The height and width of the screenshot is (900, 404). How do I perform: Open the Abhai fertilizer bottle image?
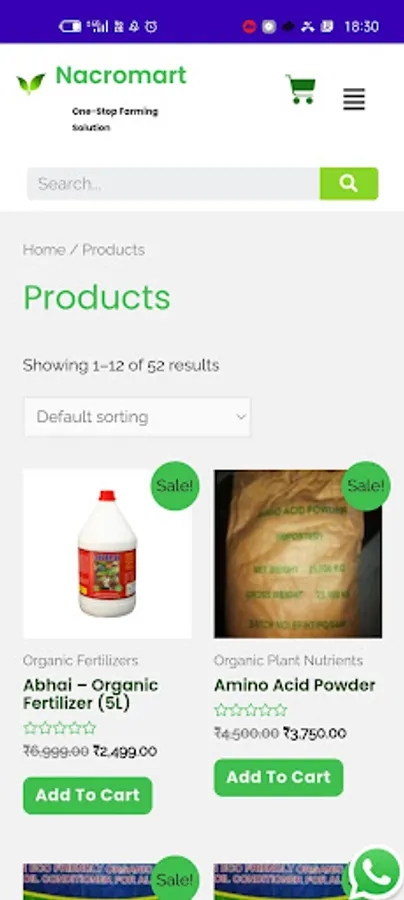[x=107, y=554]
